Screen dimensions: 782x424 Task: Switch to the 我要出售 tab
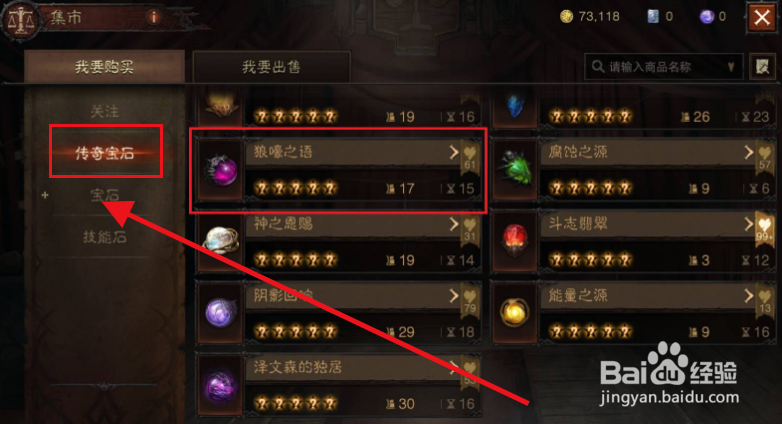(x=271, y=66)
